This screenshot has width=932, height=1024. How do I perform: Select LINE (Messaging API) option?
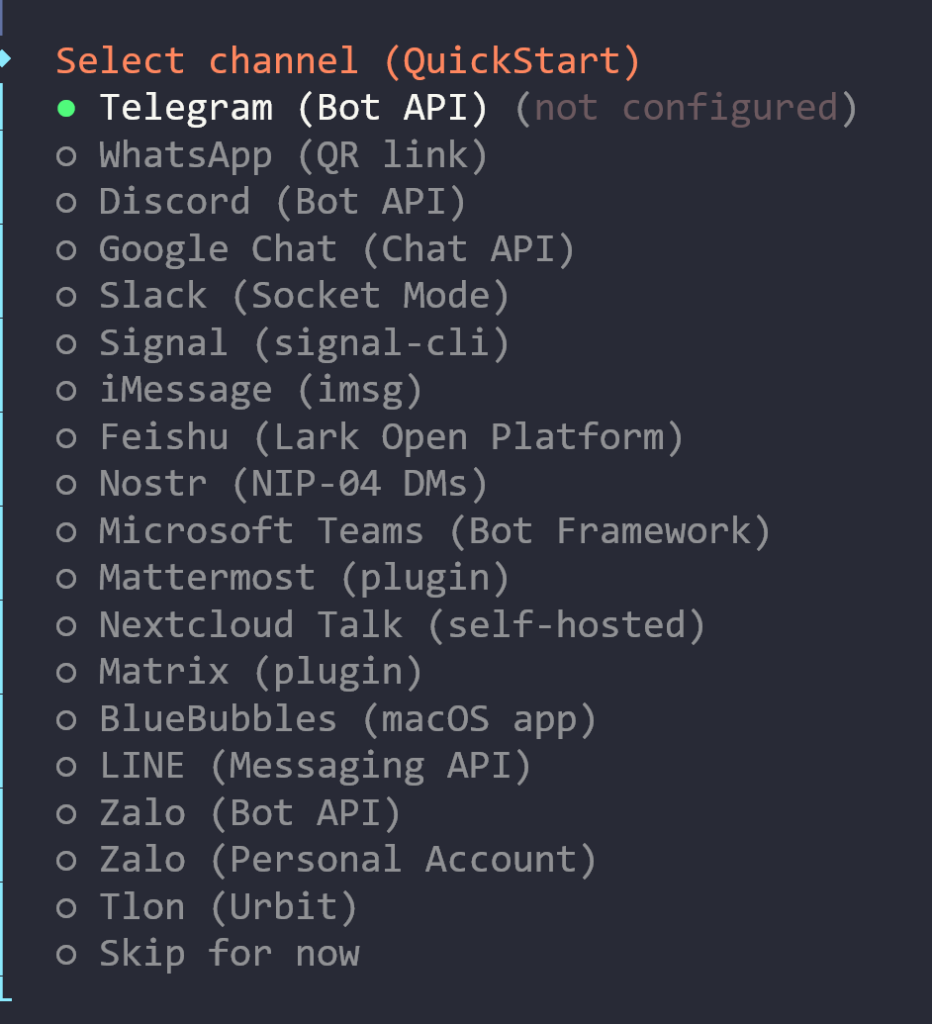[314, 766]
